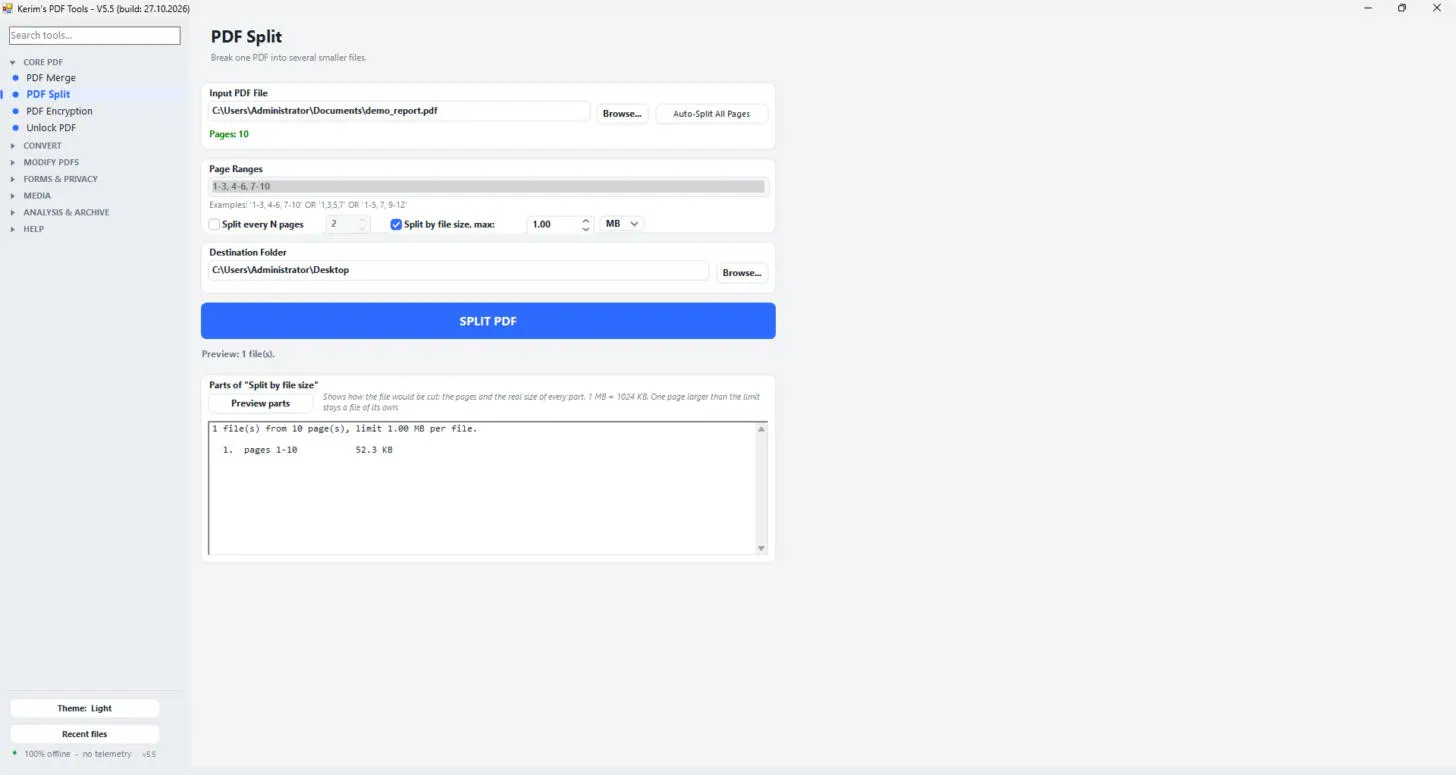Expand the CONVERT category
The width and height of the screenshot is (1456, 775).
pyautogui.click(x=42, y=146)
